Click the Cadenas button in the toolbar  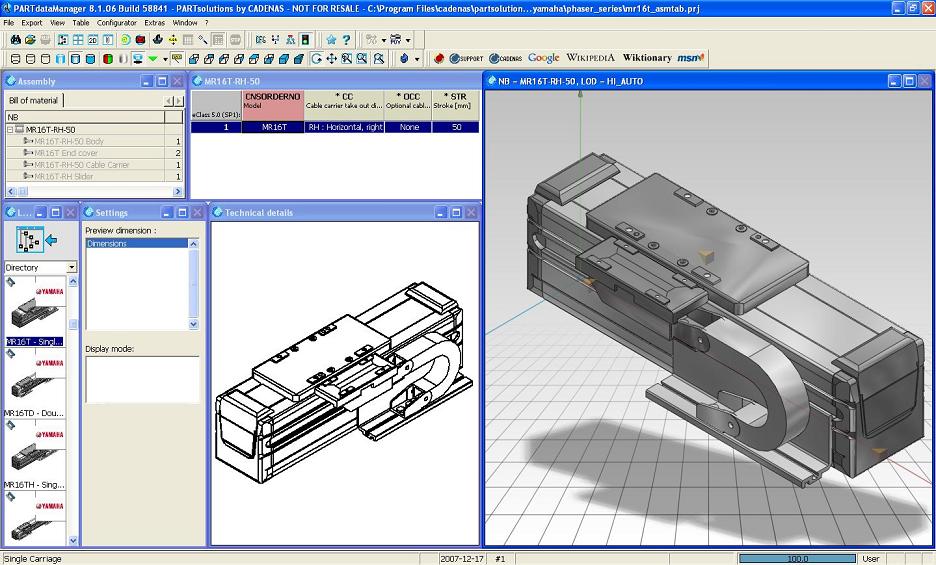coord(505,59)
